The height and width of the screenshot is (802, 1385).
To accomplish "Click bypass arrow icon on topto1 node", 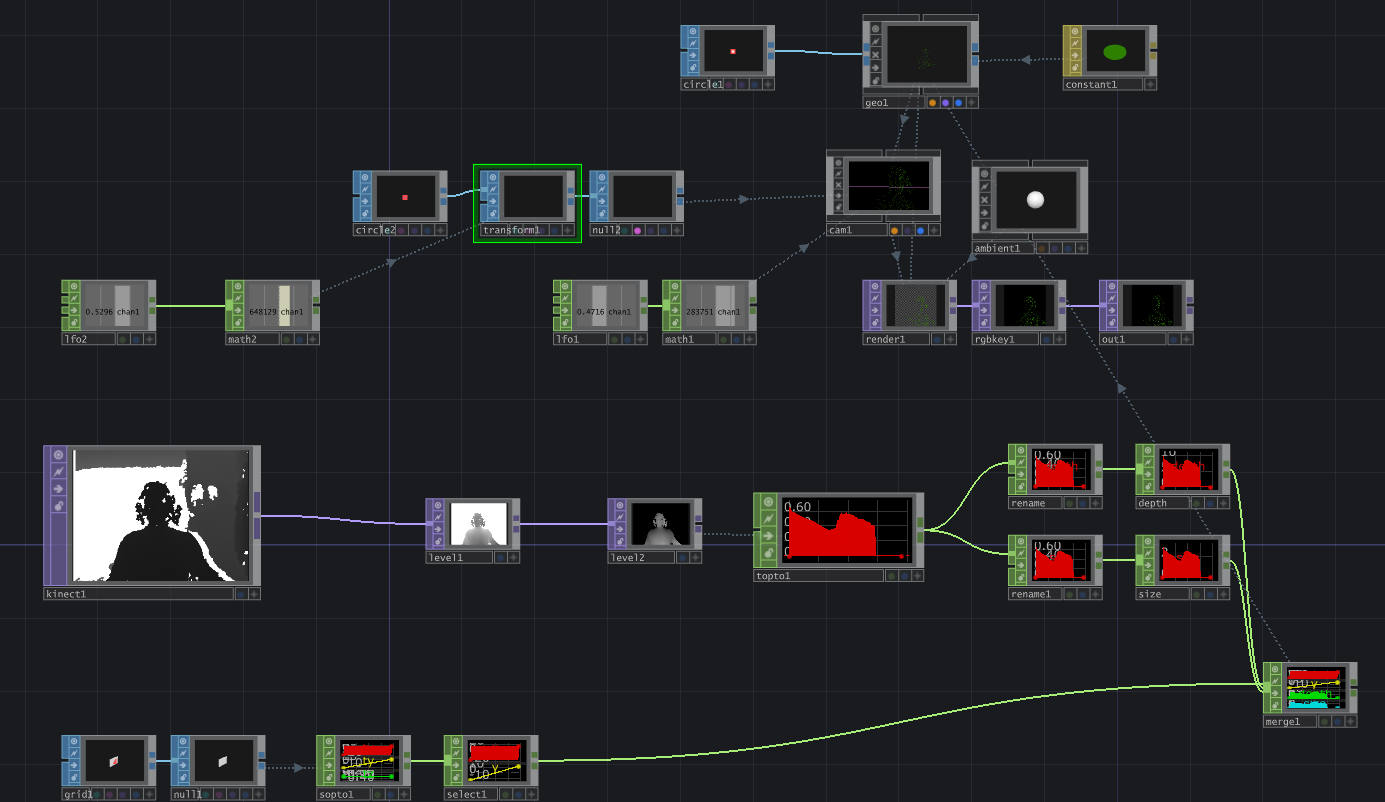I will [768, 535].
